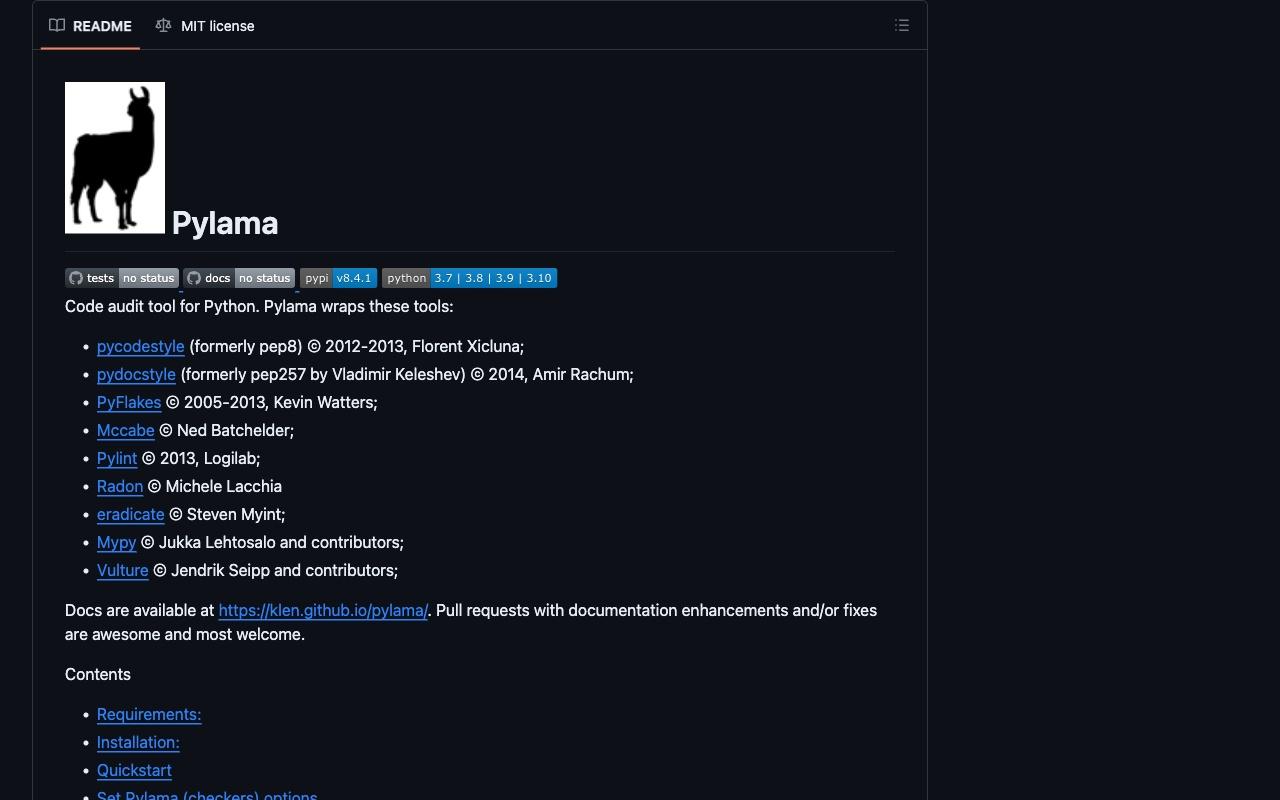The width and height of the screenshot is (1280, 800).
Task: Click the tests status badge
Action: point(122,278)
